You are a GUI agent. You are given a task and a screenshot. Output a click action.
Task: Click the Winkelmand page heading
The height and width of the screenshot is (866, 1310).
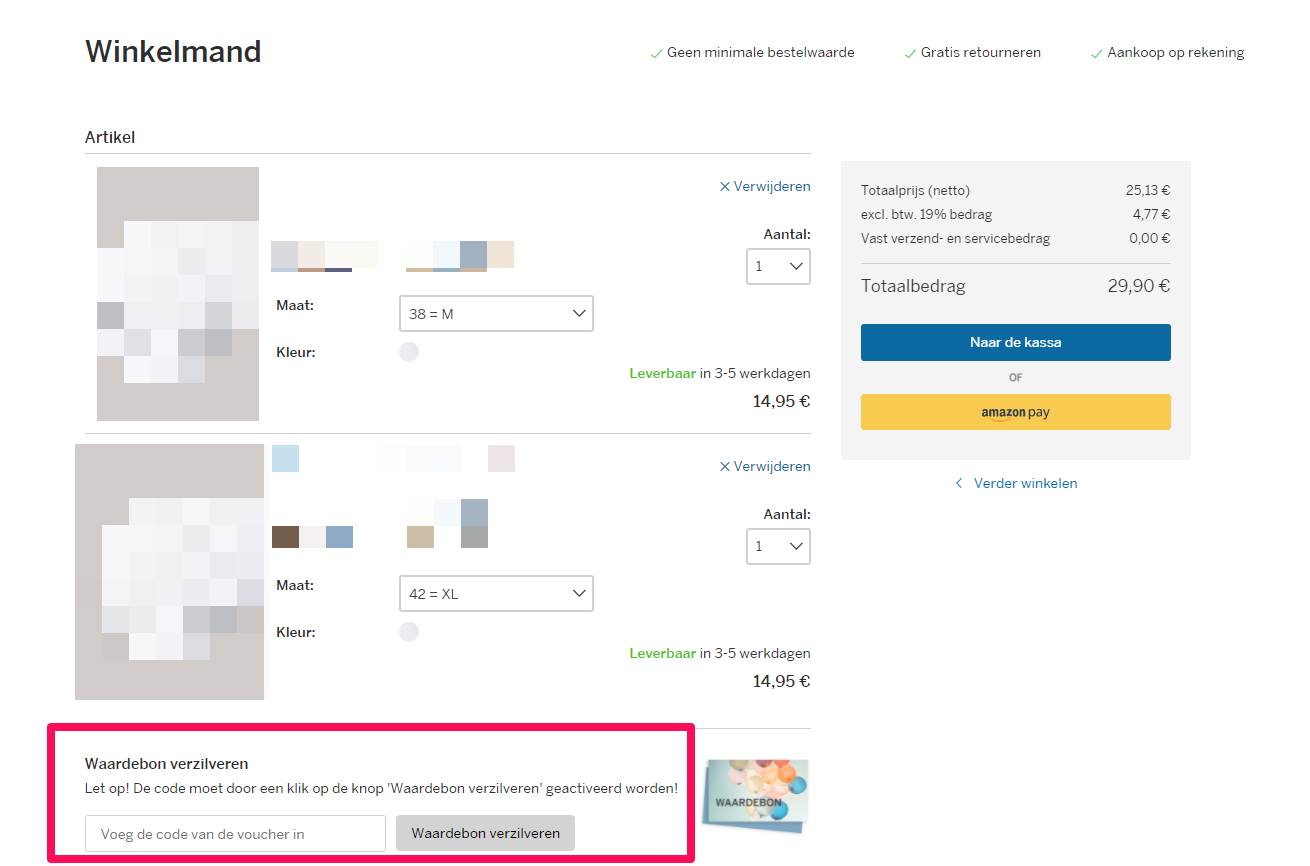click(x=173, y=51)
